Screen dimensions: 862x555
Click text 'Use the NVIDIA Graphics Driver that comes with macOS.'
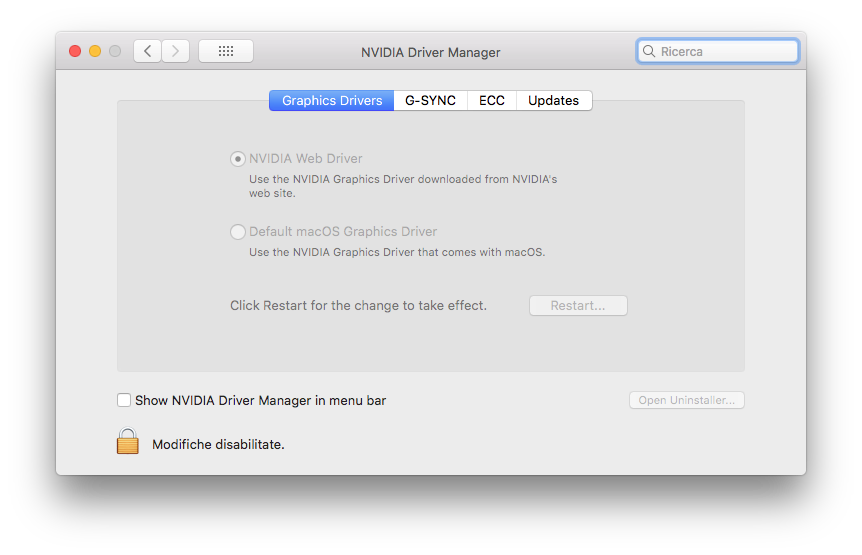tap(397, 252)
